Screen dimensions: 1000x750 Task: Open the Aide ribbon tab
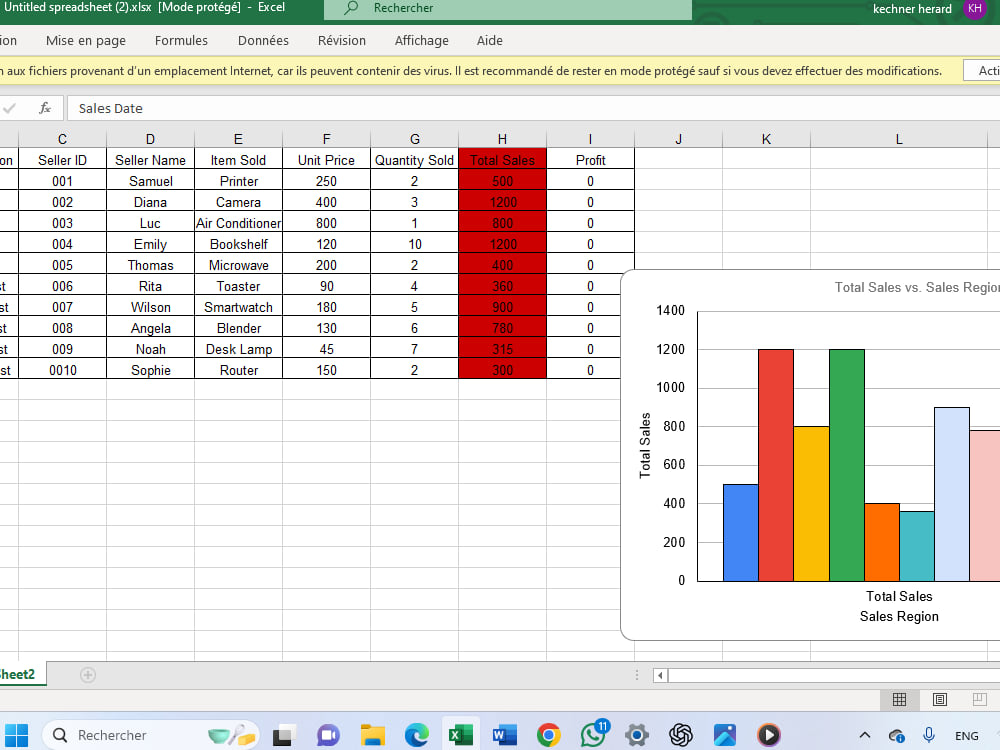(489, 40)
